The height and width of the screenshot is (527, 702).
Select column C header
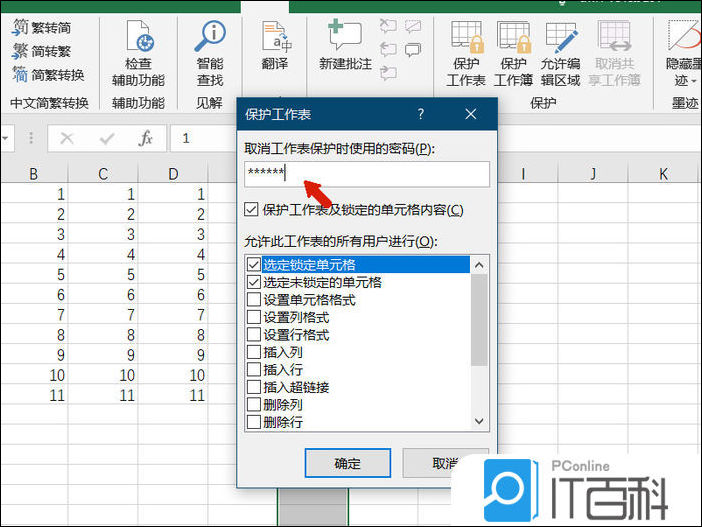tap(103, 174)
